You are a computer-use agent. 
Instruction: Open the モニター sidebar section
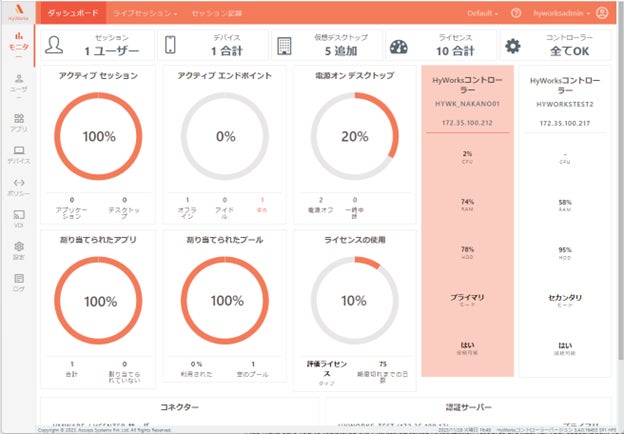[x=19, y=45]
